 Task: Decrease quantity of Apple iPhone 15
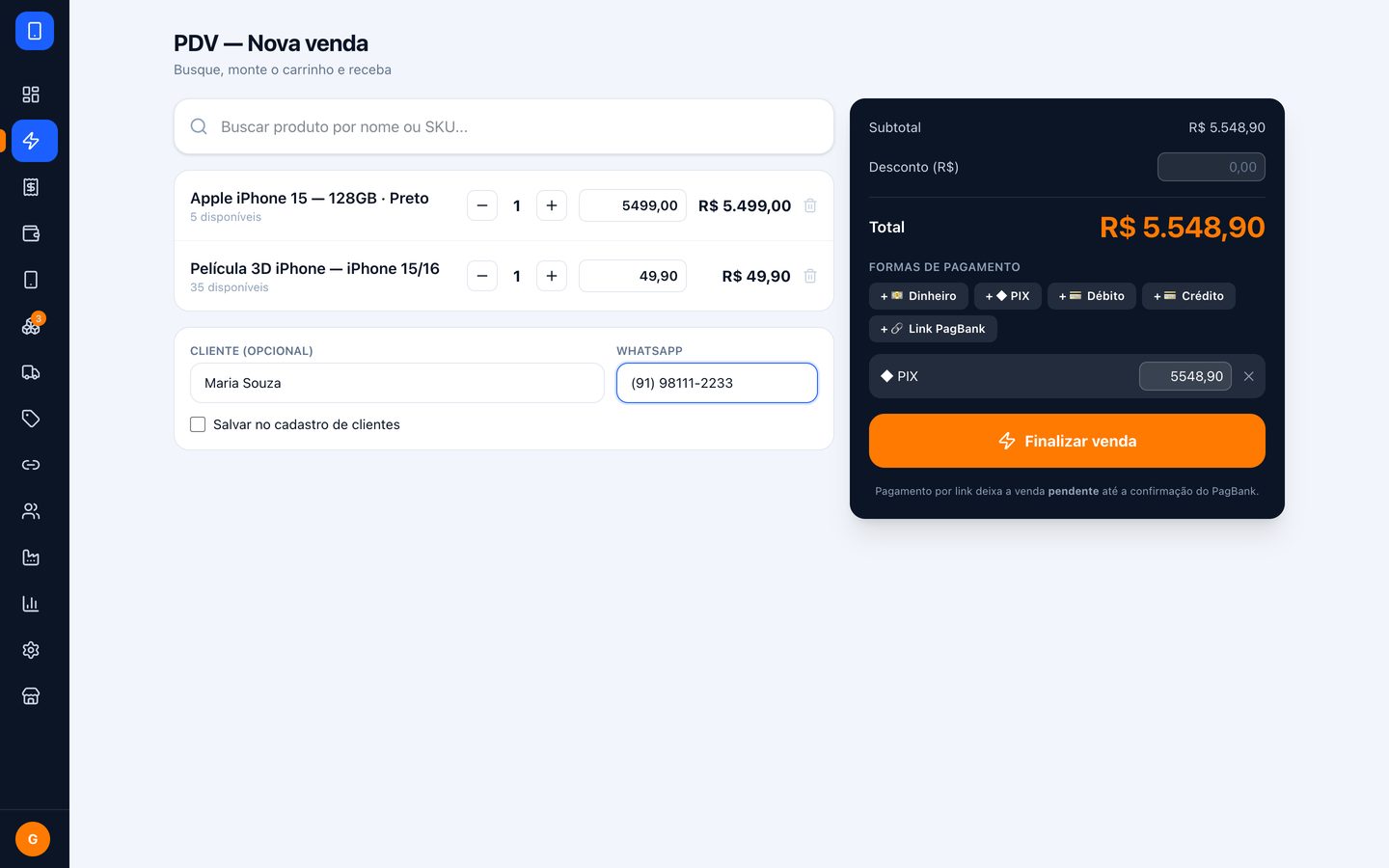click(x=482, y=205)
